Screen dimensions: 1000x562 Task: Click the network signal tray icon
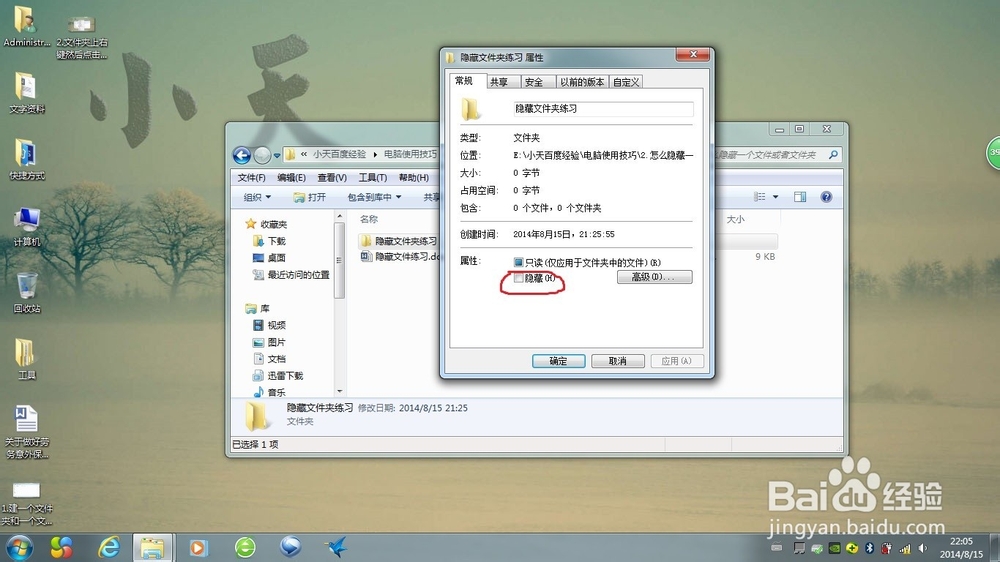point(904,548)
